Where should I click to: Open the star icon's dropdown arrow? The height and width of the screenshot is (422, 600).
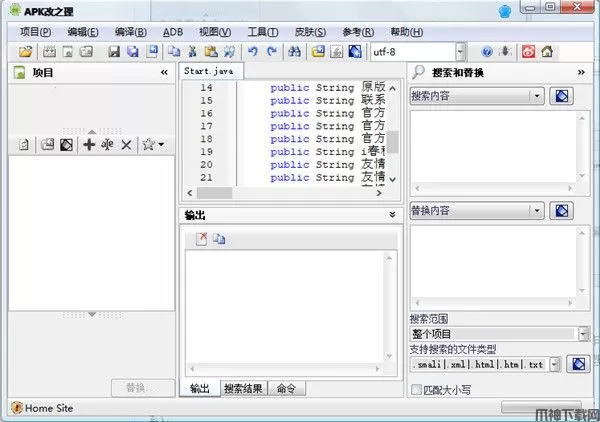point(161,145)
